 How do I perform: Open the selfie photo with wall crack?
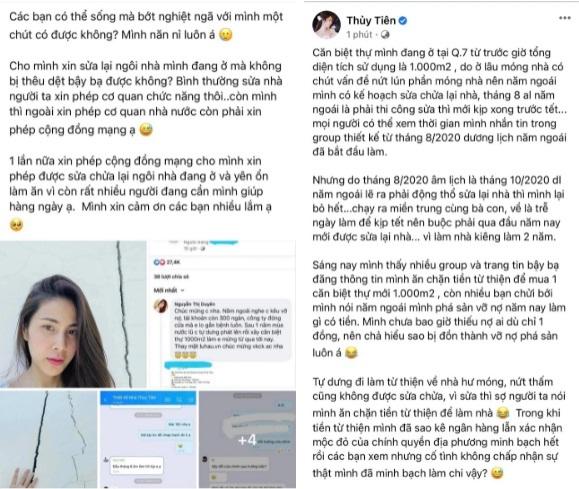73,314
